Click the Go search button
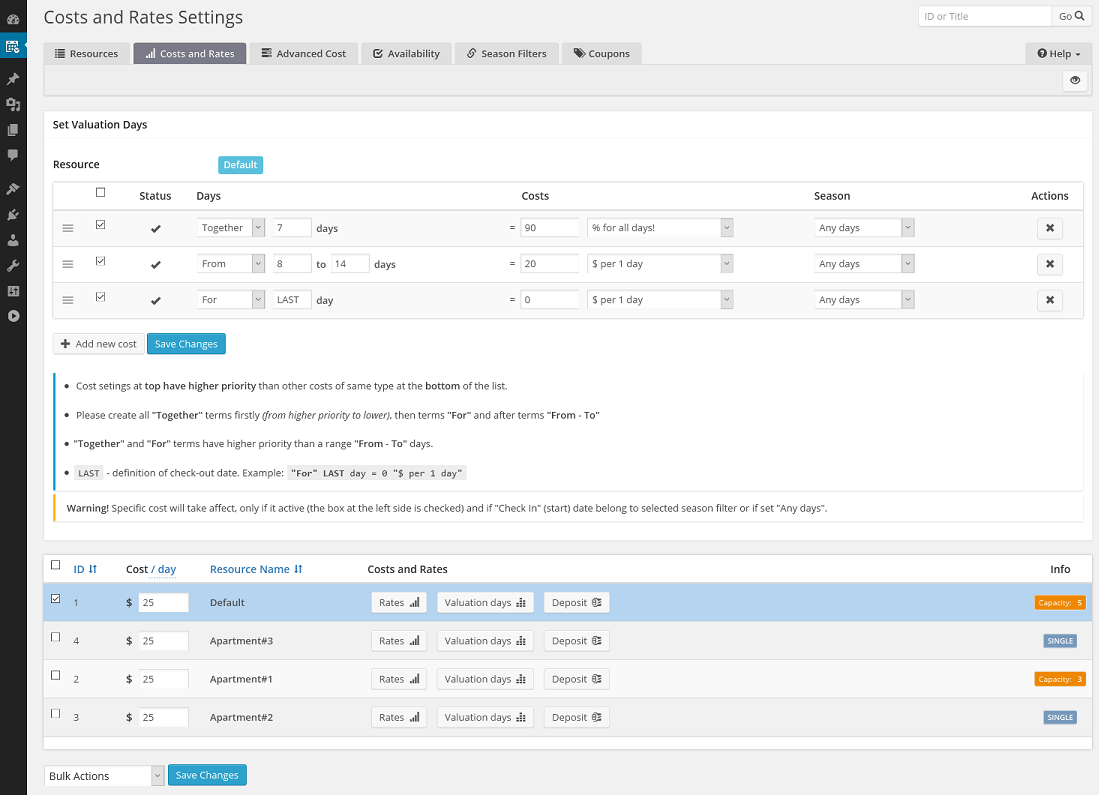The width and height of the screenshot is (1099, 795). [1071, 16]
